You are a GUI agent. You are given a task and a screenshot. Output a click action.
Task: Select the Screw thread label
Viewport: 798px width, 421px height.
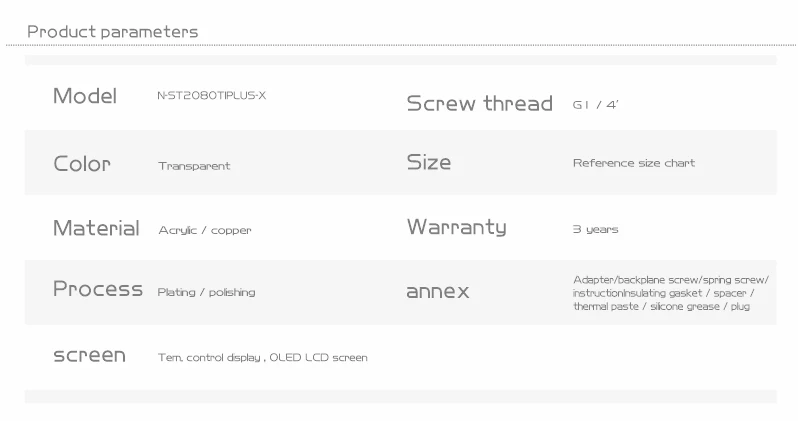click(479, 103)
